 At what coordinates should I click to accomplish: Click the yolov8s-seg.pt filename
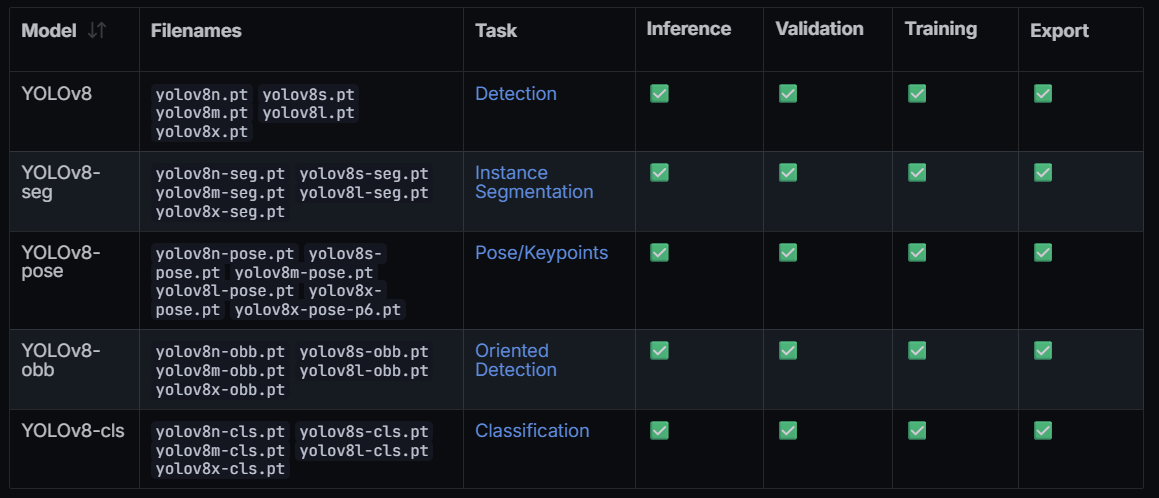tap(364, 174)
